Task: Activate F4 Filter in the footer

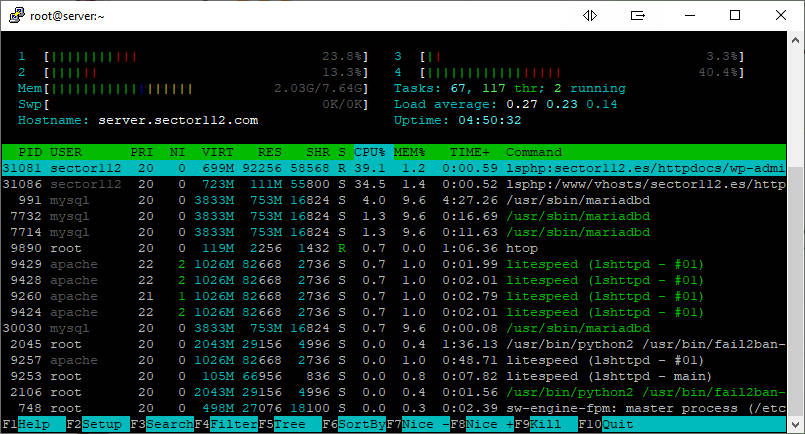Action: click(x=226, y=424)
